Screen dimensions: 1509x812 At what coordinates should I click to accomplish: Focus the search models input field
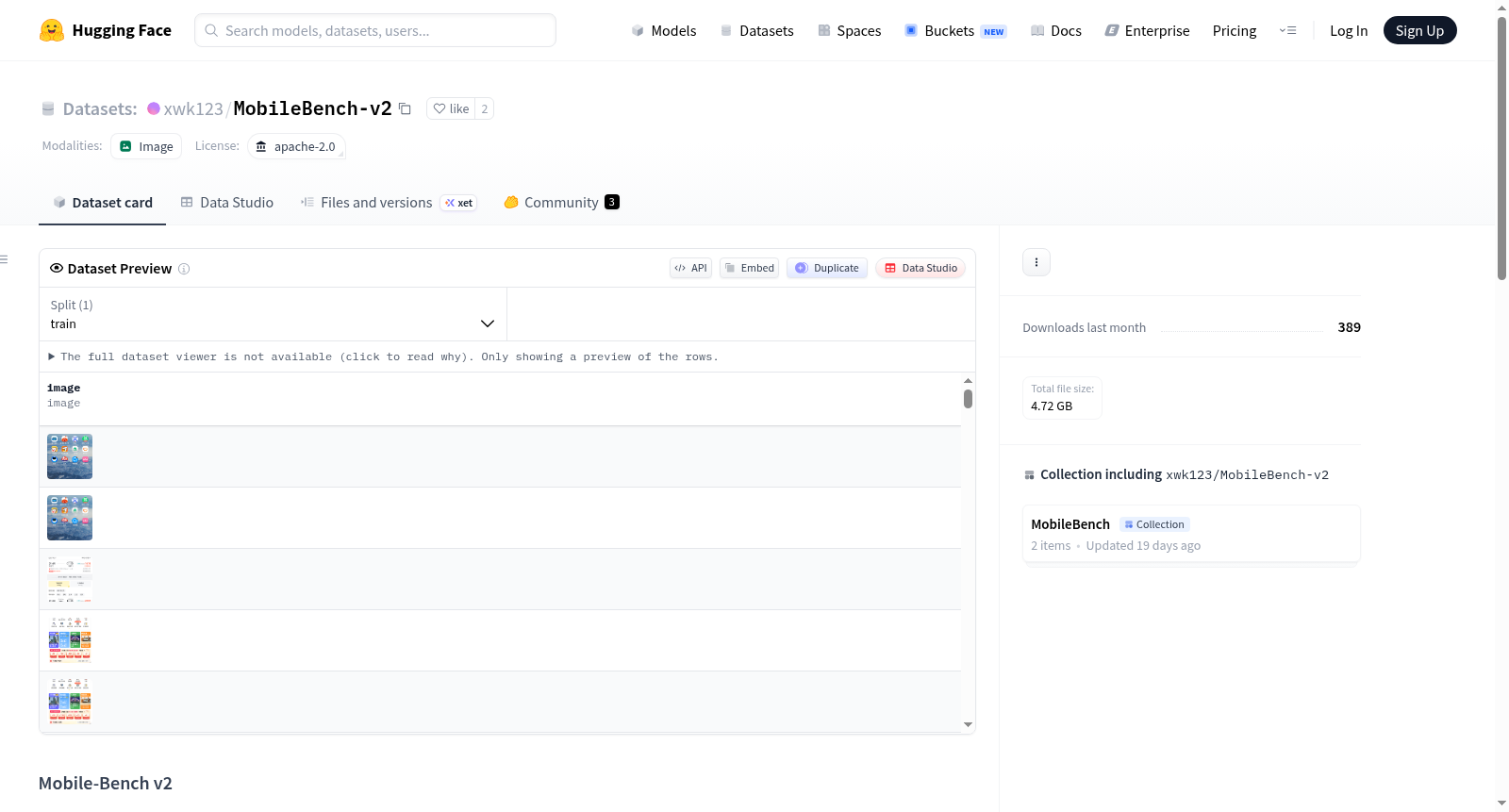(375, 30)
